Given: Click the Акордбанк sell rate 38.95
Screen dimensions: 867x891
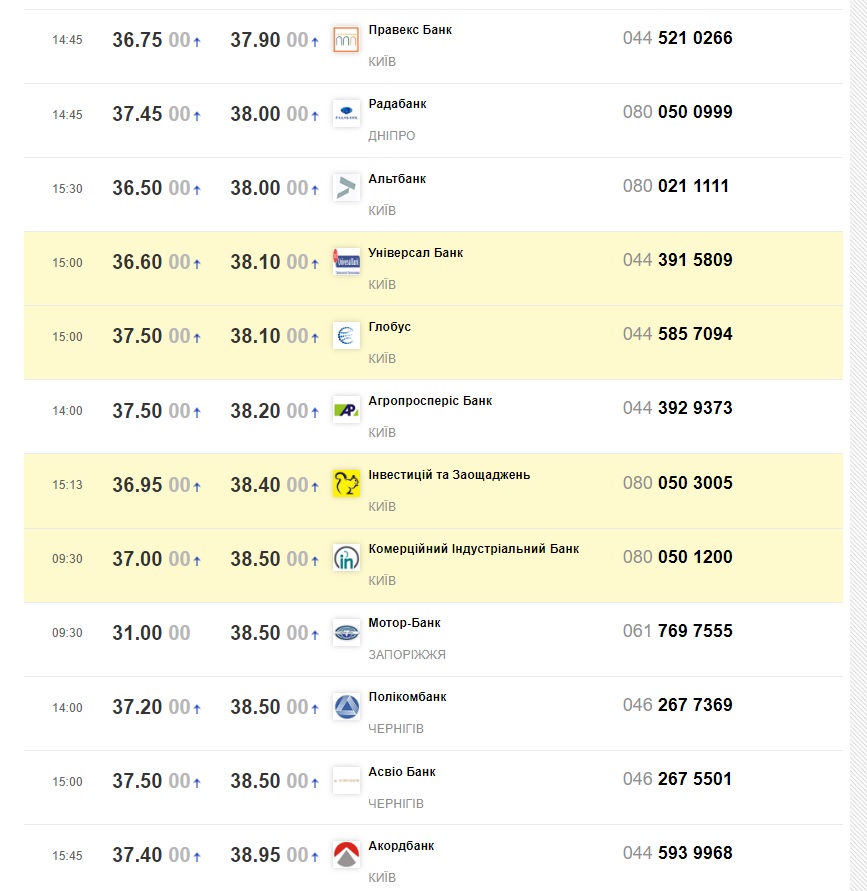Looking at the screenshot, I should click(255, 855).
